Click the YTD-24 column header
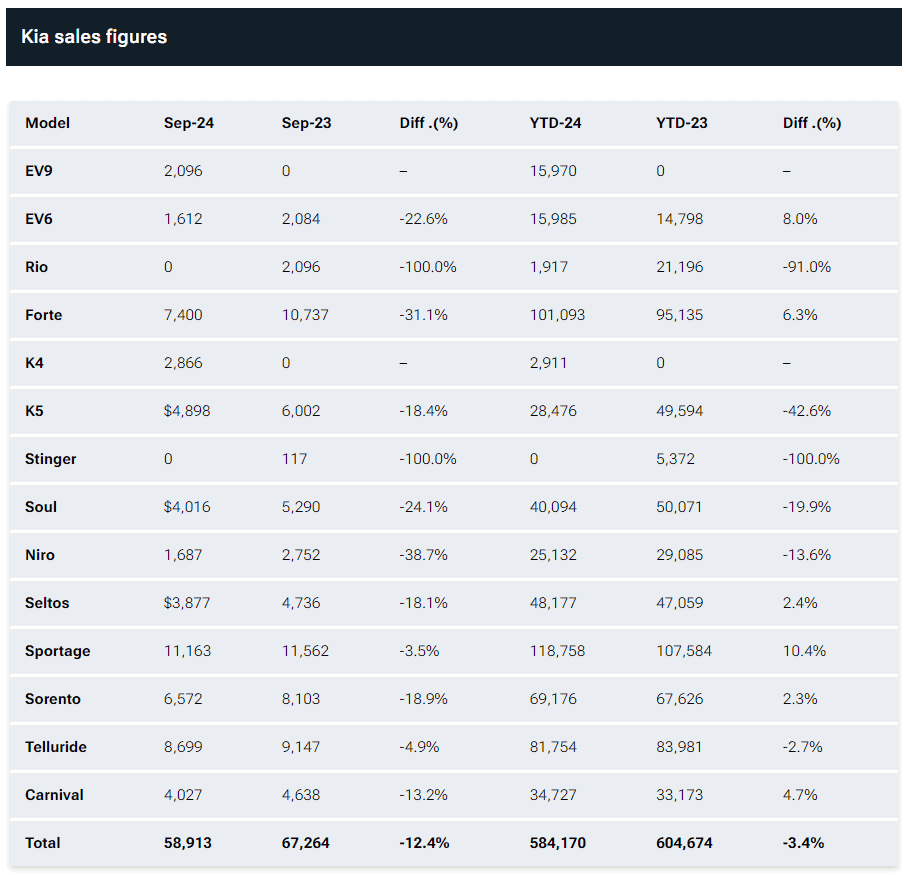Viewport: 906px width, 875px height. click(x=555, y=123)
